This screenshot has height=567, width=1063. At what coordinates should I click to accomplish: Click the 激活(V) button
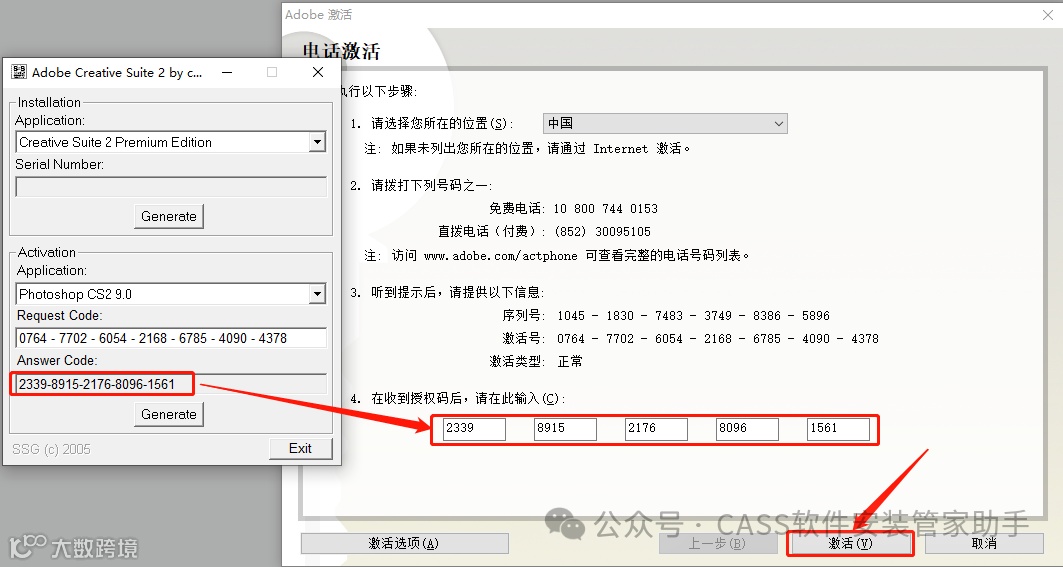click(850, 543)
